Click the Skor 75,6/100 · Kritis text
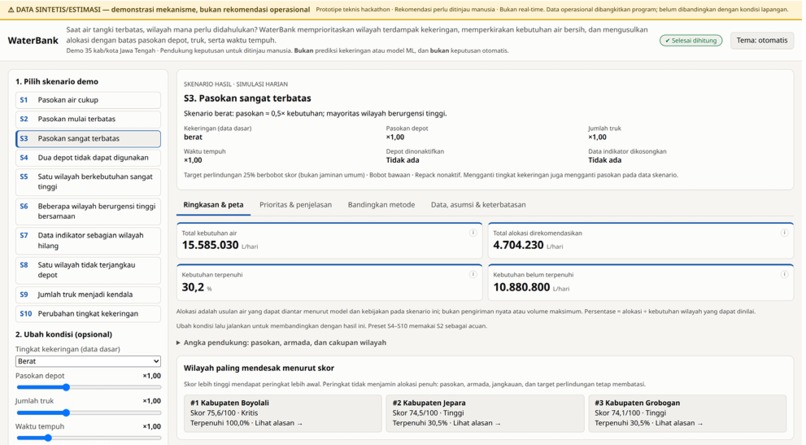The height and width of the screenshot is (445, 806). click(224, 413)
